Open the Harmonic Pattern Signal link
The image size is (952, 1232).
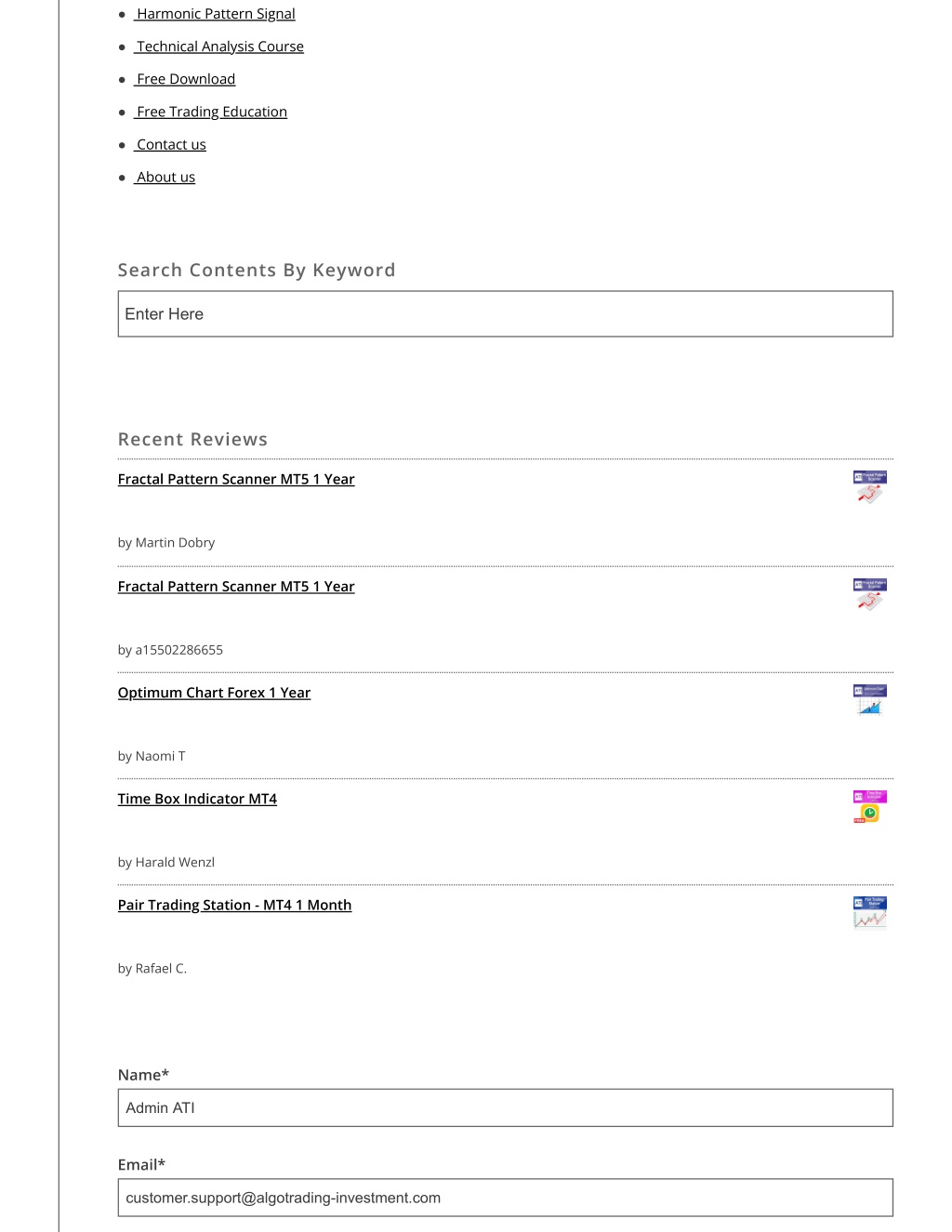point(215,14)
